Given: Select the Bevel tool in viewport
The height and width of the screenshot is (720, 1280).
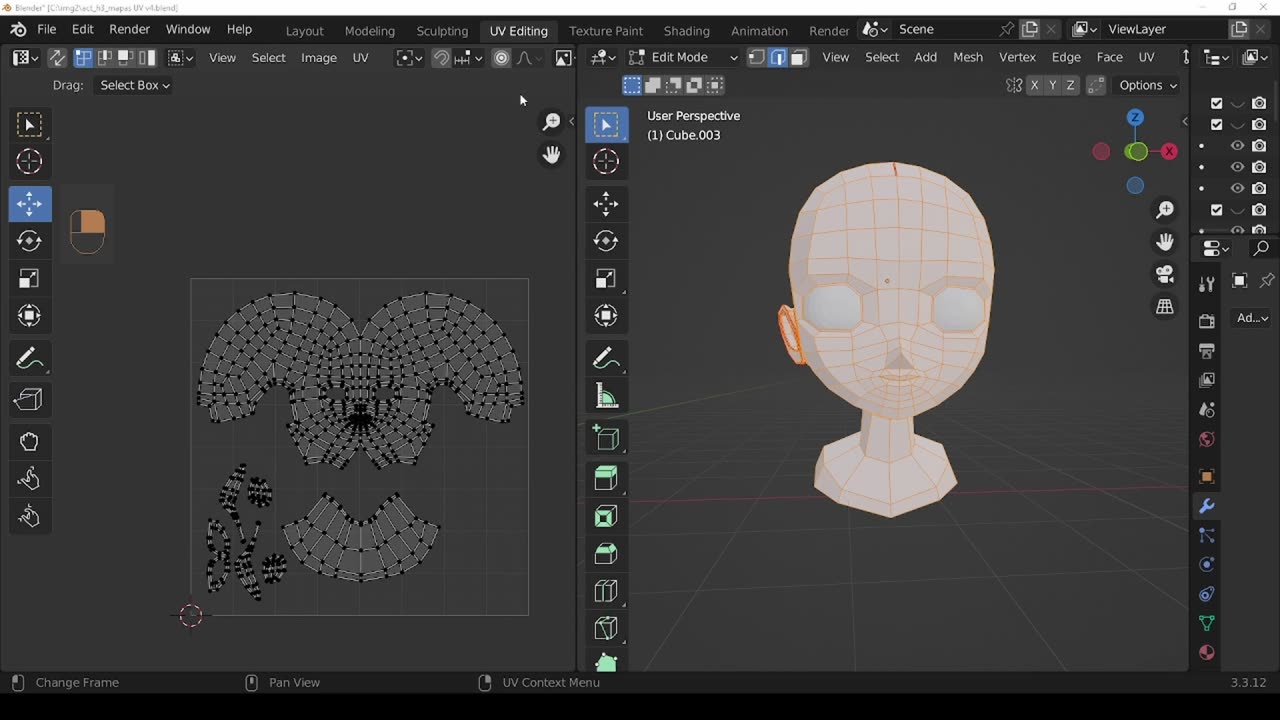Looking at the screenshot, I should (606, 553).
